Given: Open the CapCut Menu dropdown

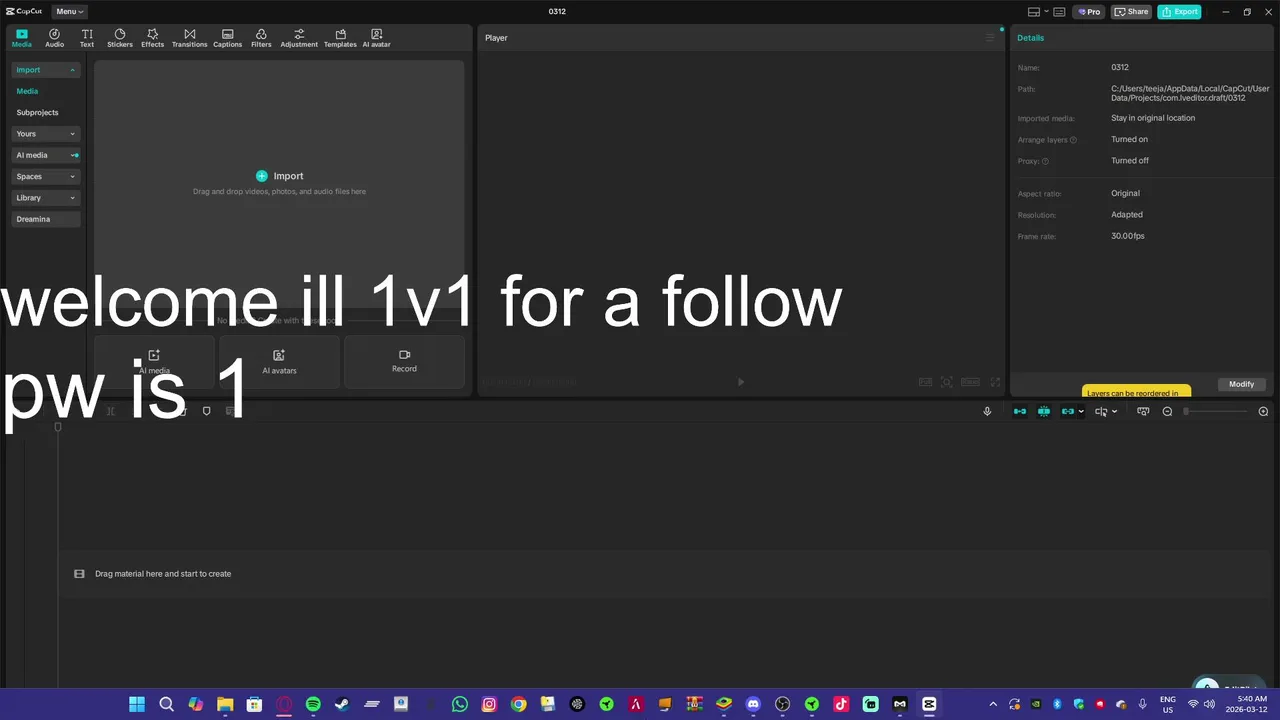Looking at the screenshot, I should tap(69, 11).
